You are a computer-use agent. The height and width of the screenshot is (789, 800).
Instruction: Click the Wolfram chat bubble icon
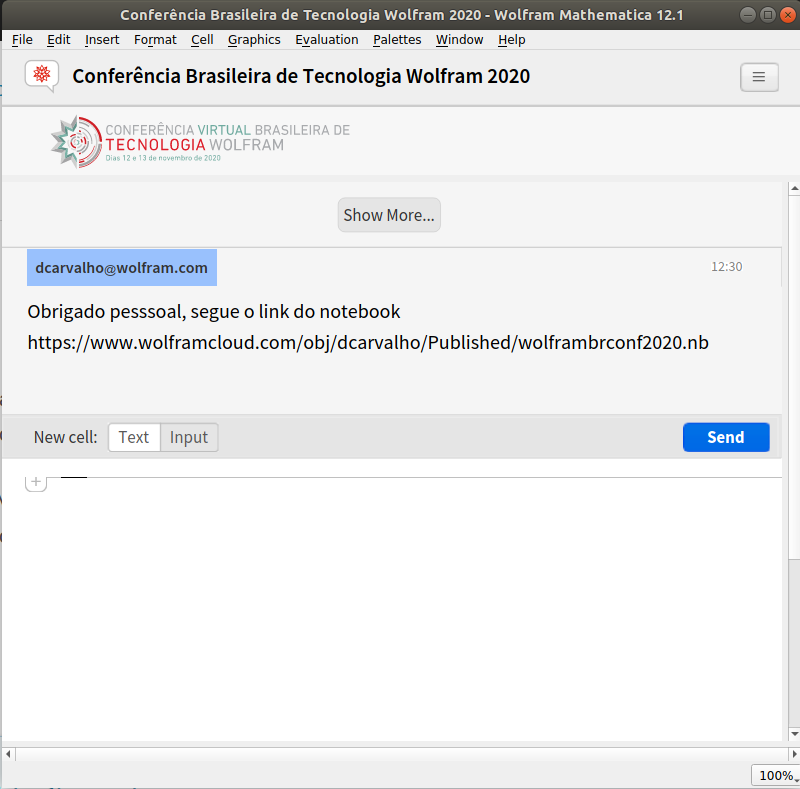42,76
